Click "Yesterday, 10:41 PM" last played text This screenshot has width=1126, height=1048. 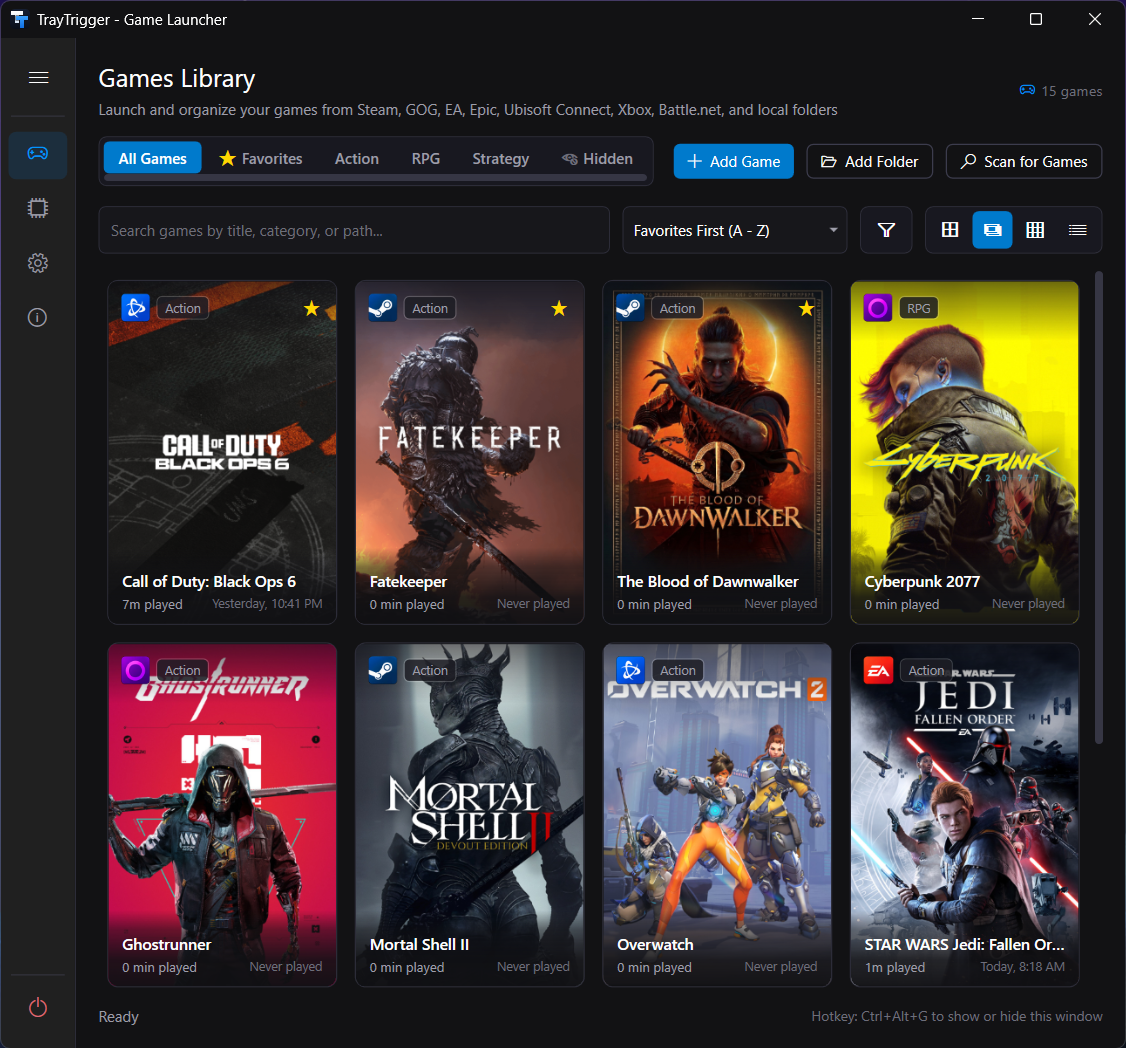267,603
